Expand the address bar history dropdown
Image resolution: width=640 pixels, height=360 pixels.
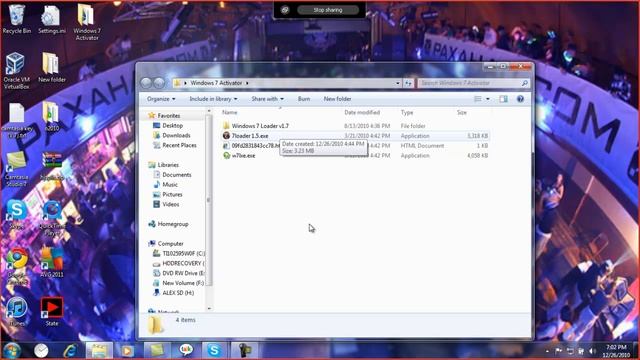point(398,83)
